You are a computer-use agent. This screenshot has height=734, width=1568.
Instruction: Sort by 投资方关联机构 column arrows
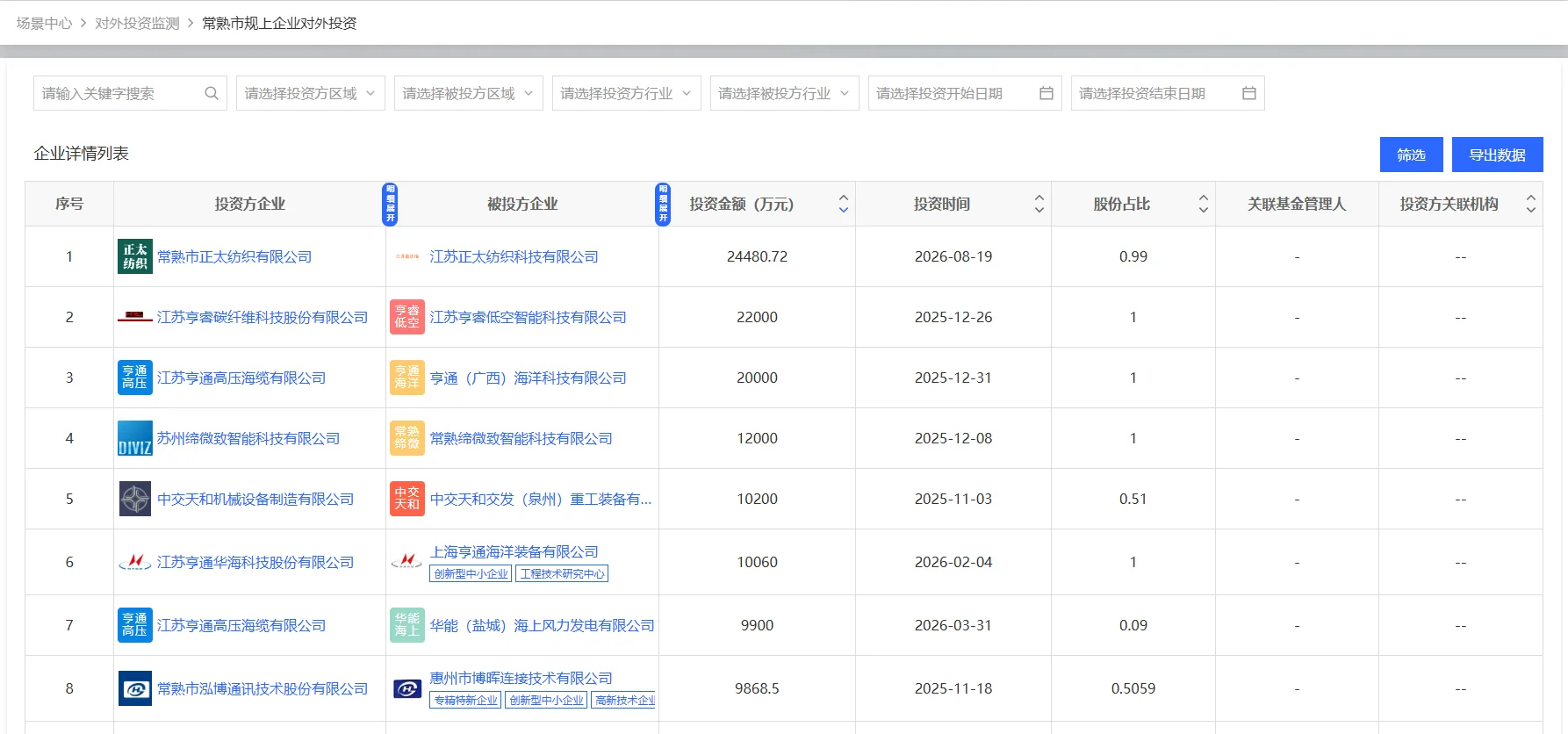coord(1531,204)
